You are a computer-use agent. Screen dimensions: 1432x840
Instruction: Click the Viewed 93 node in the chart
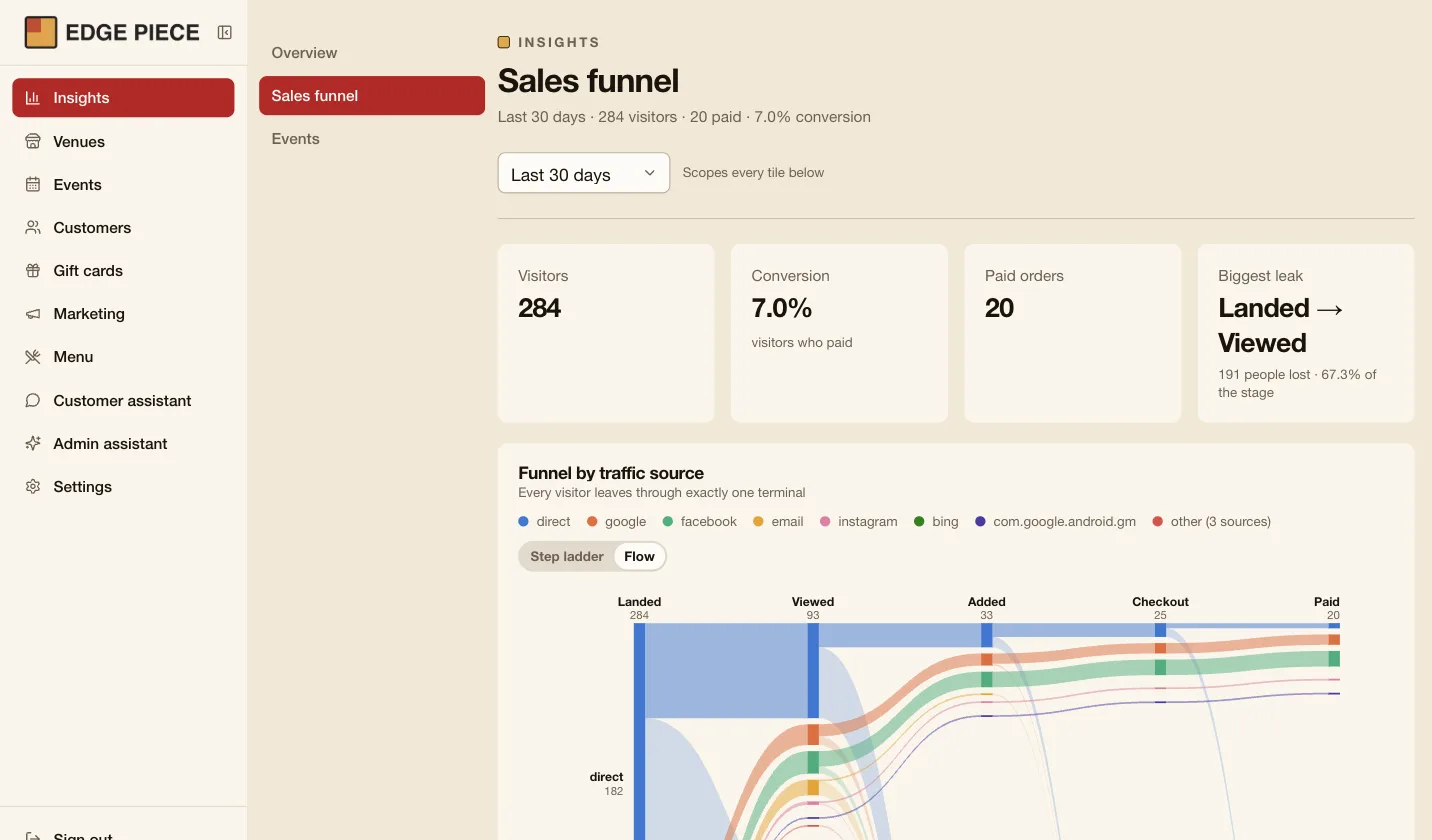(813, 670)
